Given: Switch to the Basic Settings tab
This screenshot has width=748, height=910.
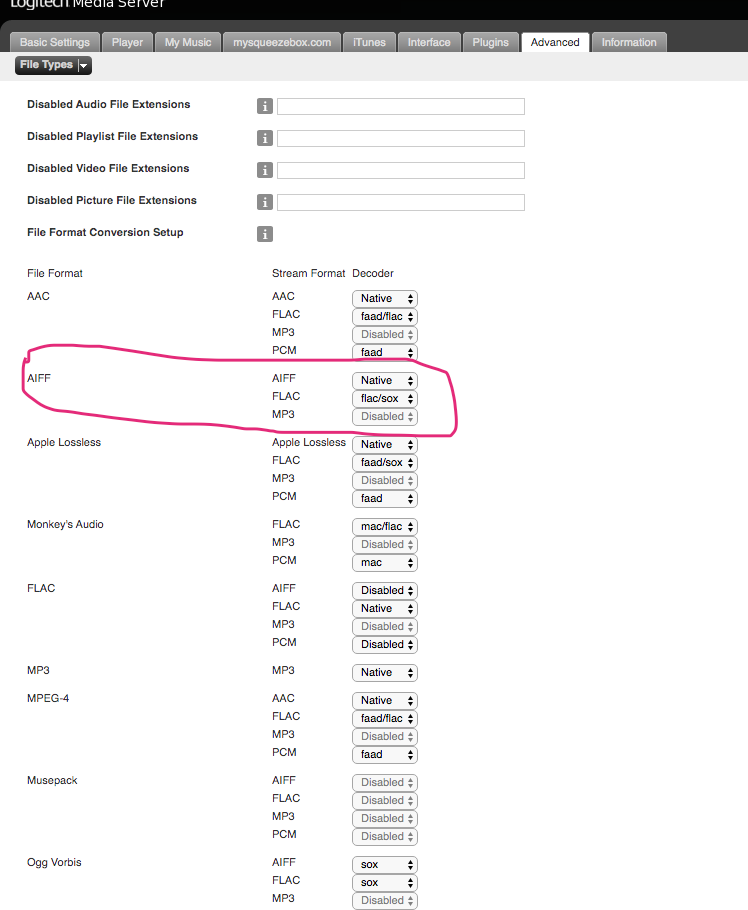Looking at the screenshot, I should [x=55, y=42].
